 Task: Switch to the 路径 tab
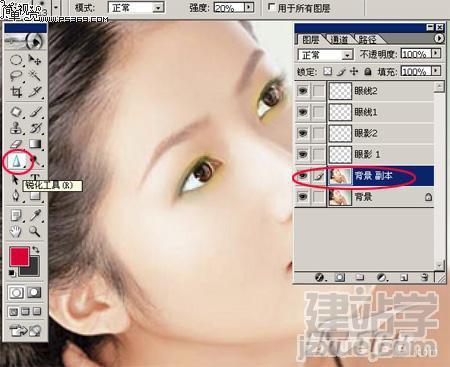368,40
